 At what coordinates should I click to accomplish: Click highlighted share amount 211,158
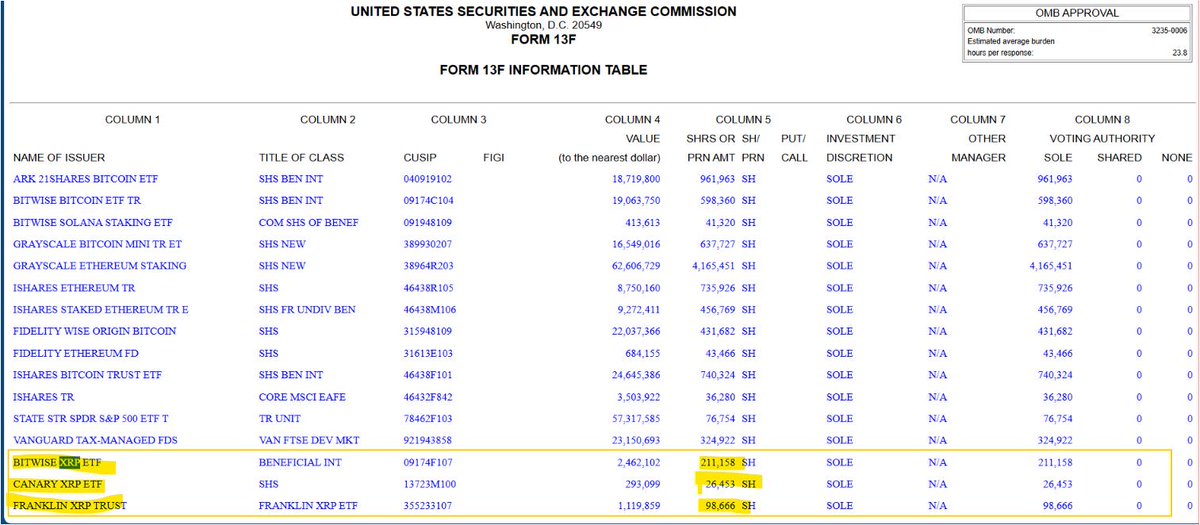pos(718,463)
